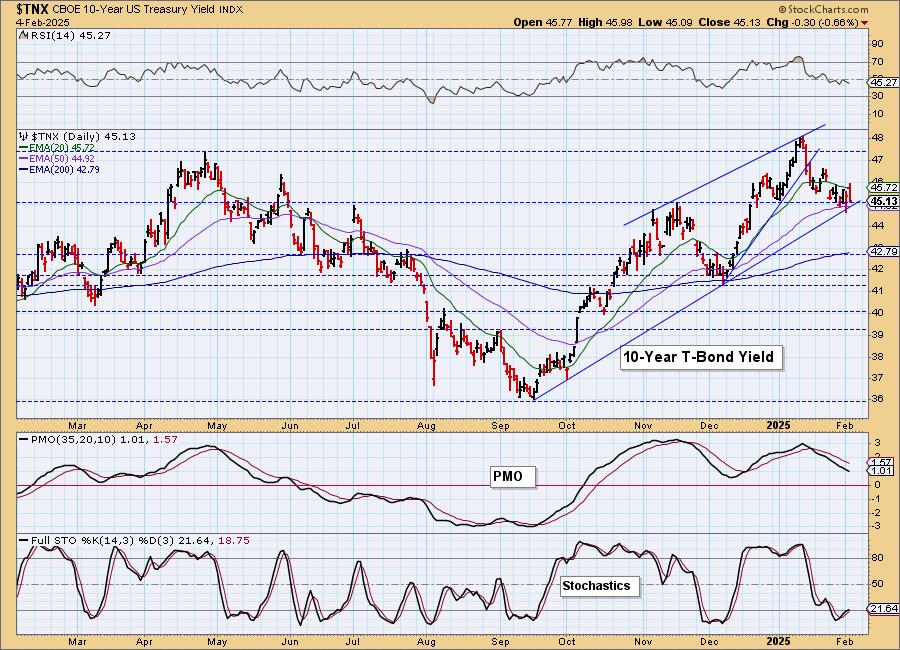Click the 'PMO(35,20,10) 1.01, 1.57' label
900x650 pixels.
coord(104,439)
